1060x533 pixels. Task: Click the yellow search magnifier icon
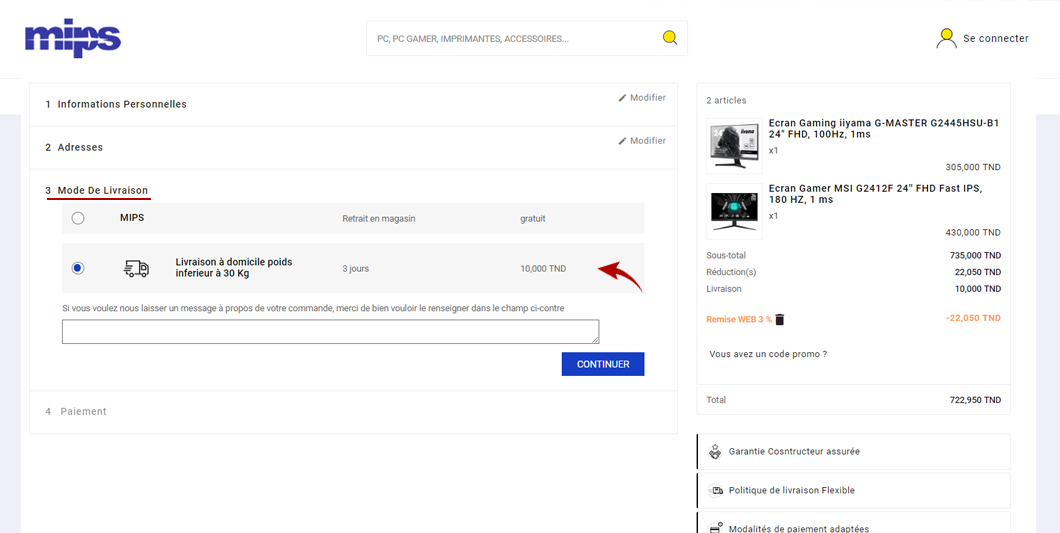coord(669,38)
